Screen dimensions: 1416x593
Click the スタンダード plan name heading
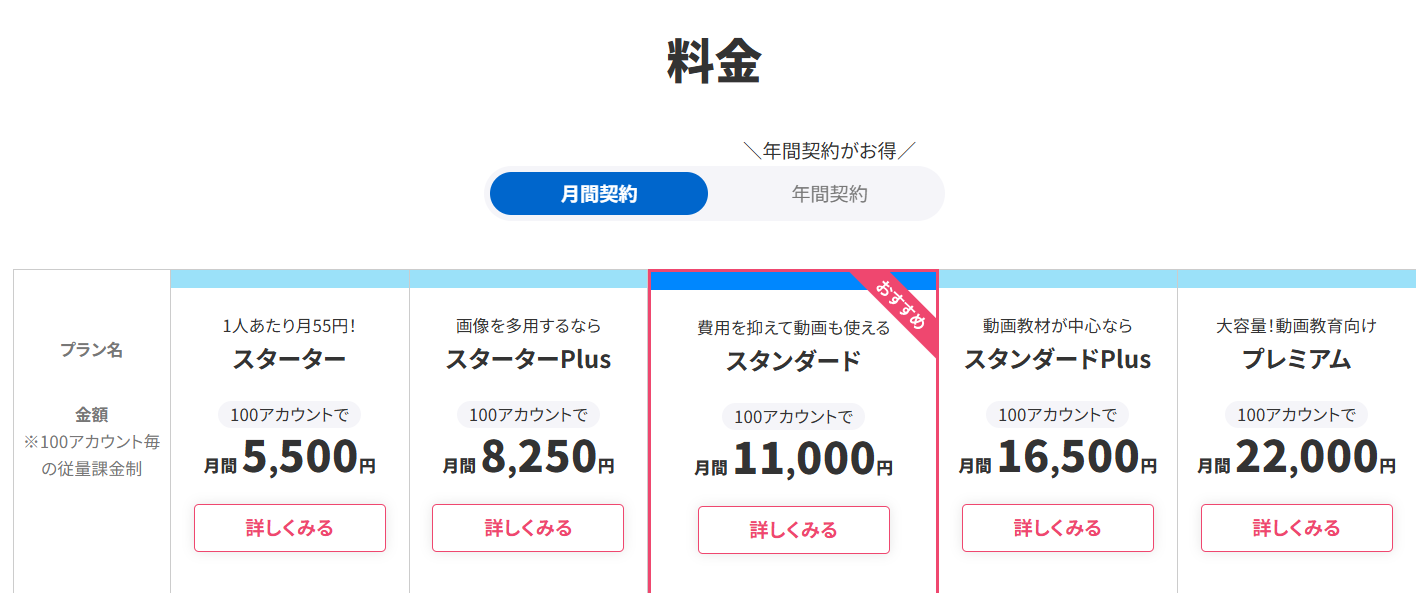click(794, 361)
